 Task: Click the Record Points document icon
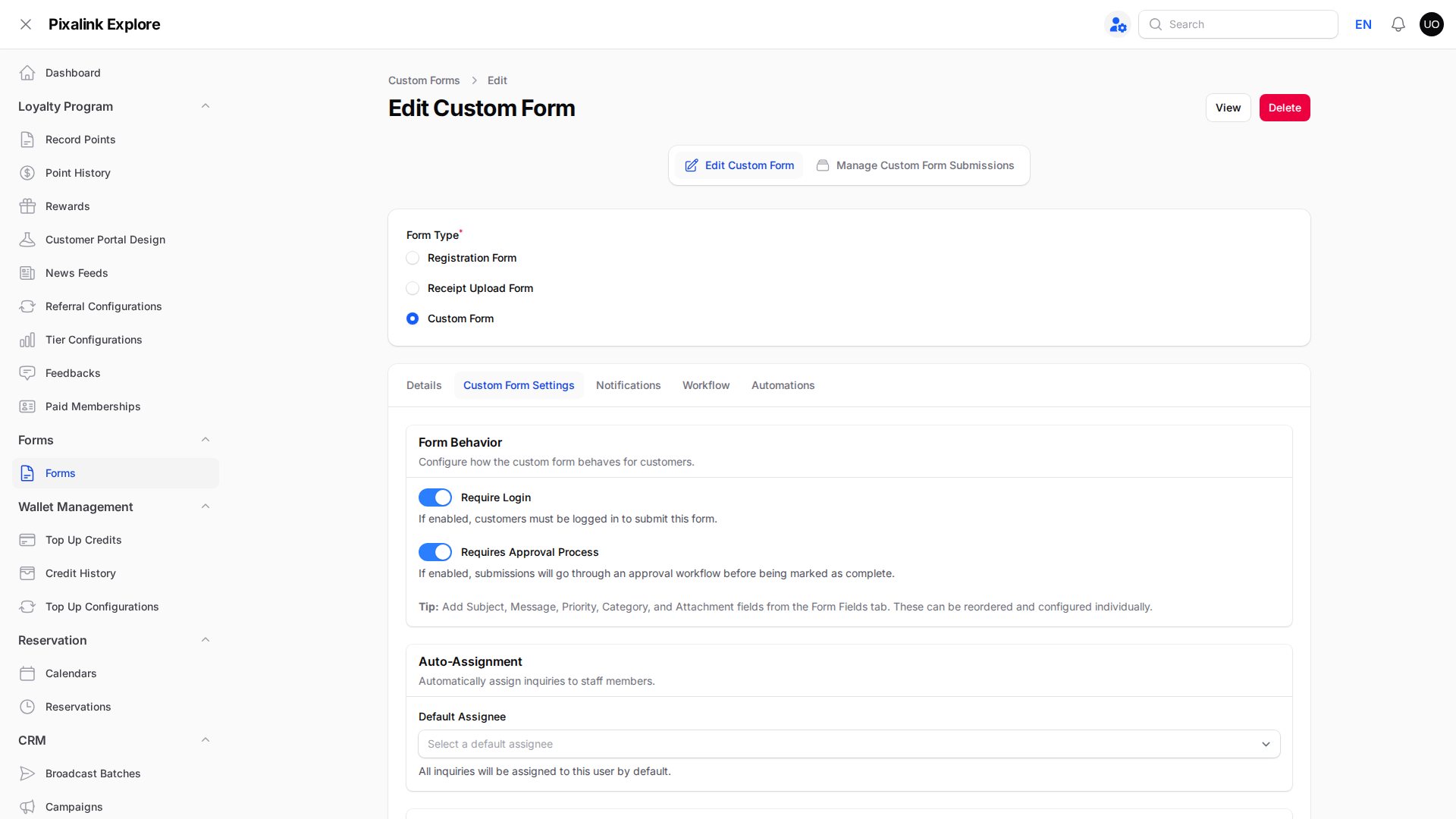click(x=27, y=140)
